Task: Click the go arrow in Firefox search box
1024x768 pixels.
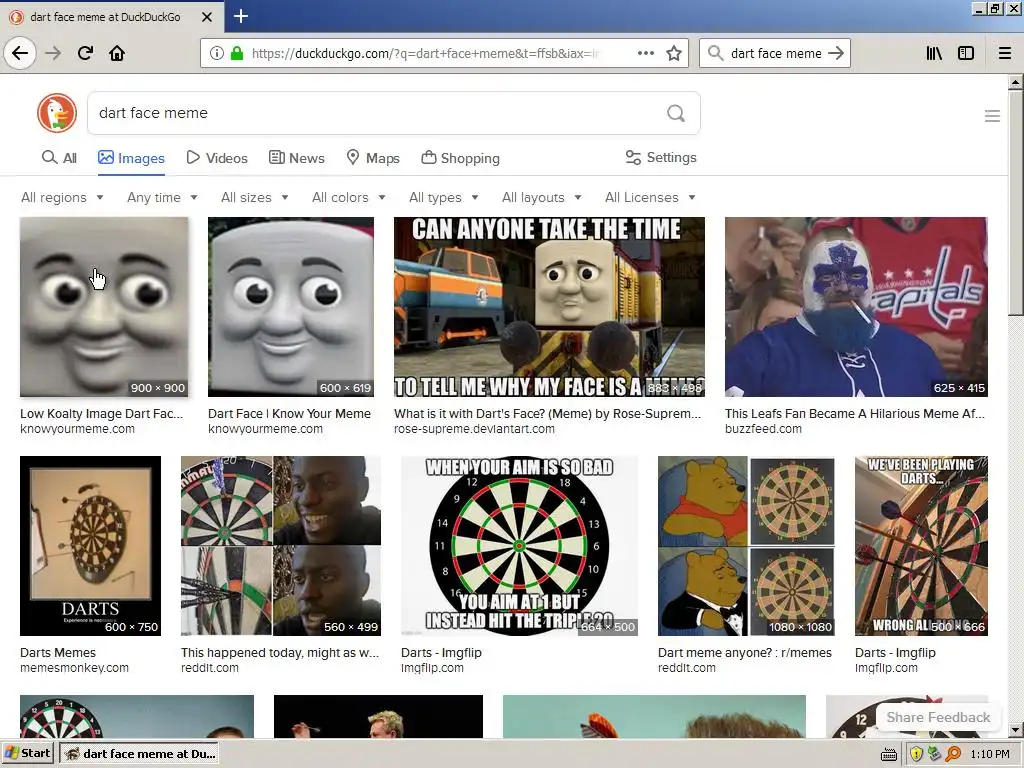Action: (x=836, y=53)
